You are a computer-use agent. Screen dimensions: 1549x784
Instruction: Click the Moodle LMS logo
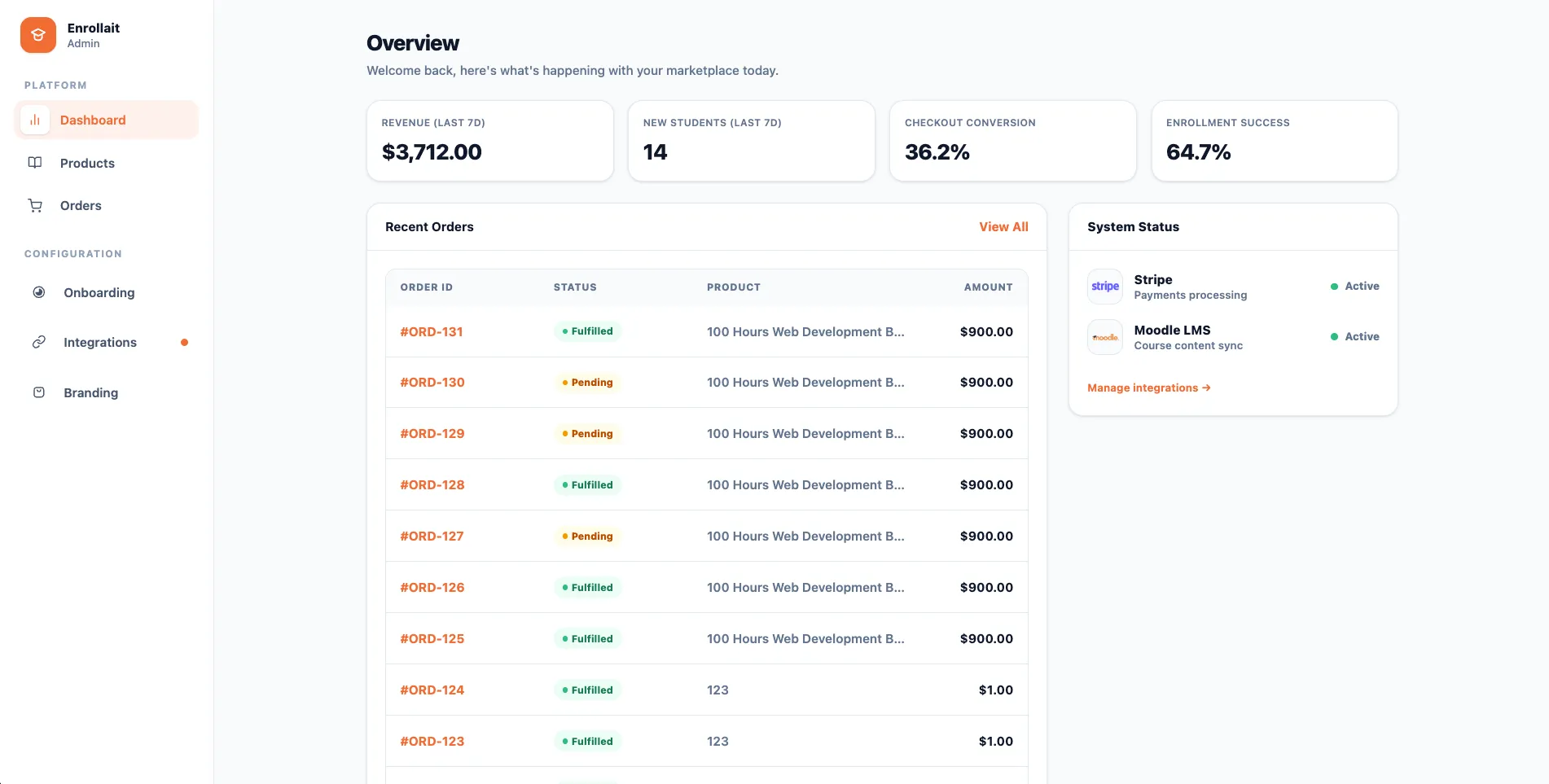(1104, 336)
